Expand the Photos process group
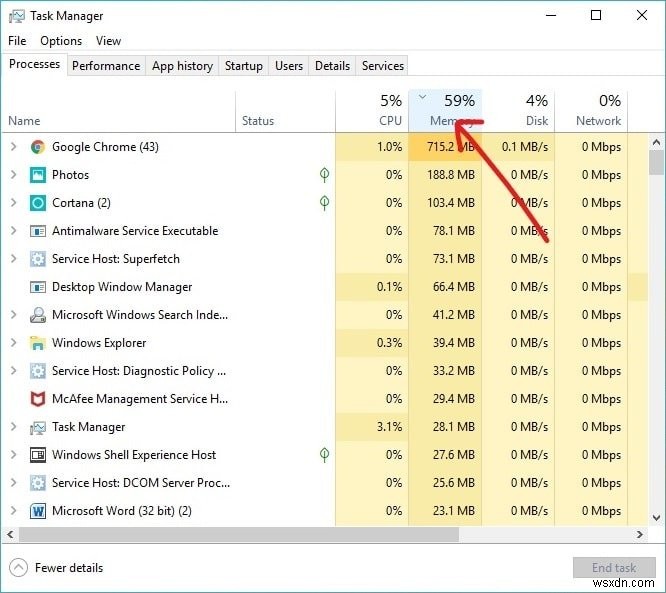 pyautogui.click(x=14, y=175)
